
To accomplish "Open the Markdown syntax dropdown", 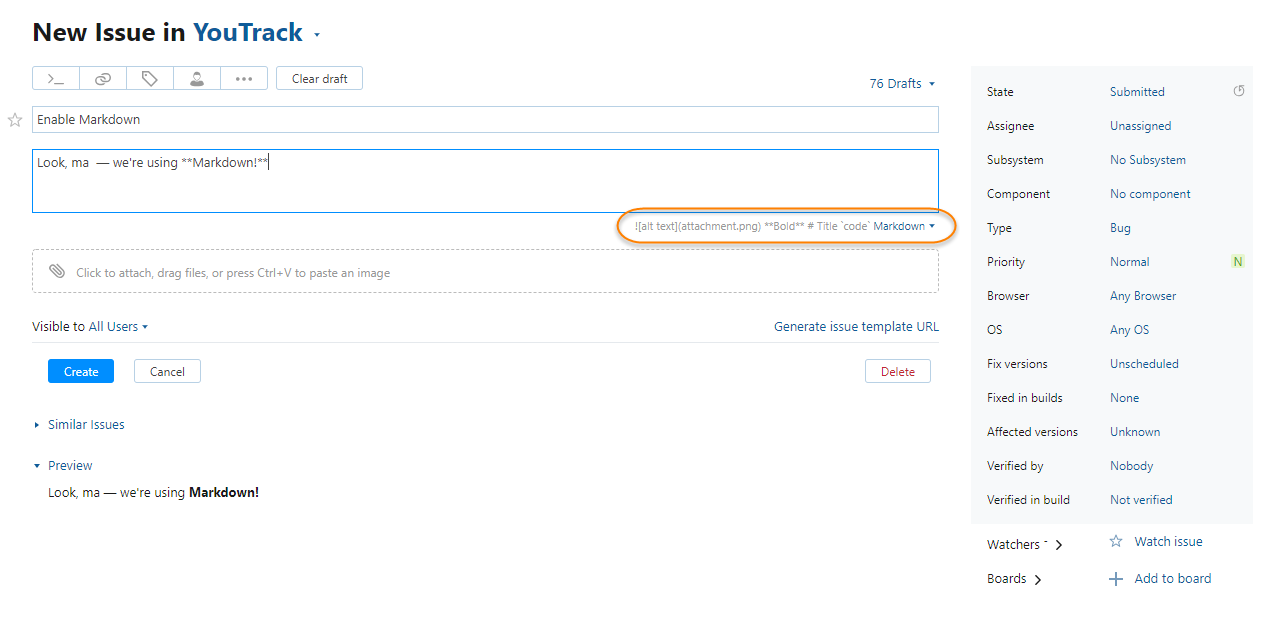I will 904,226.
